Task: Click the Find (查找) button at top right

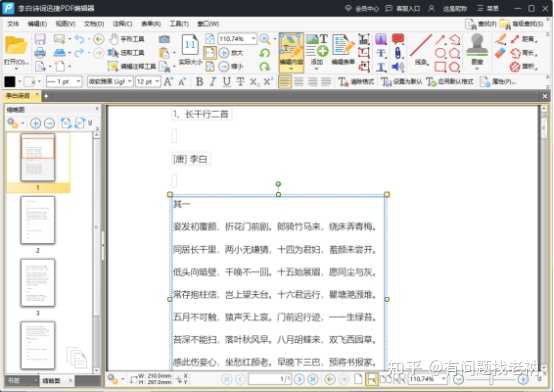Action: click(x=481, y=24)
